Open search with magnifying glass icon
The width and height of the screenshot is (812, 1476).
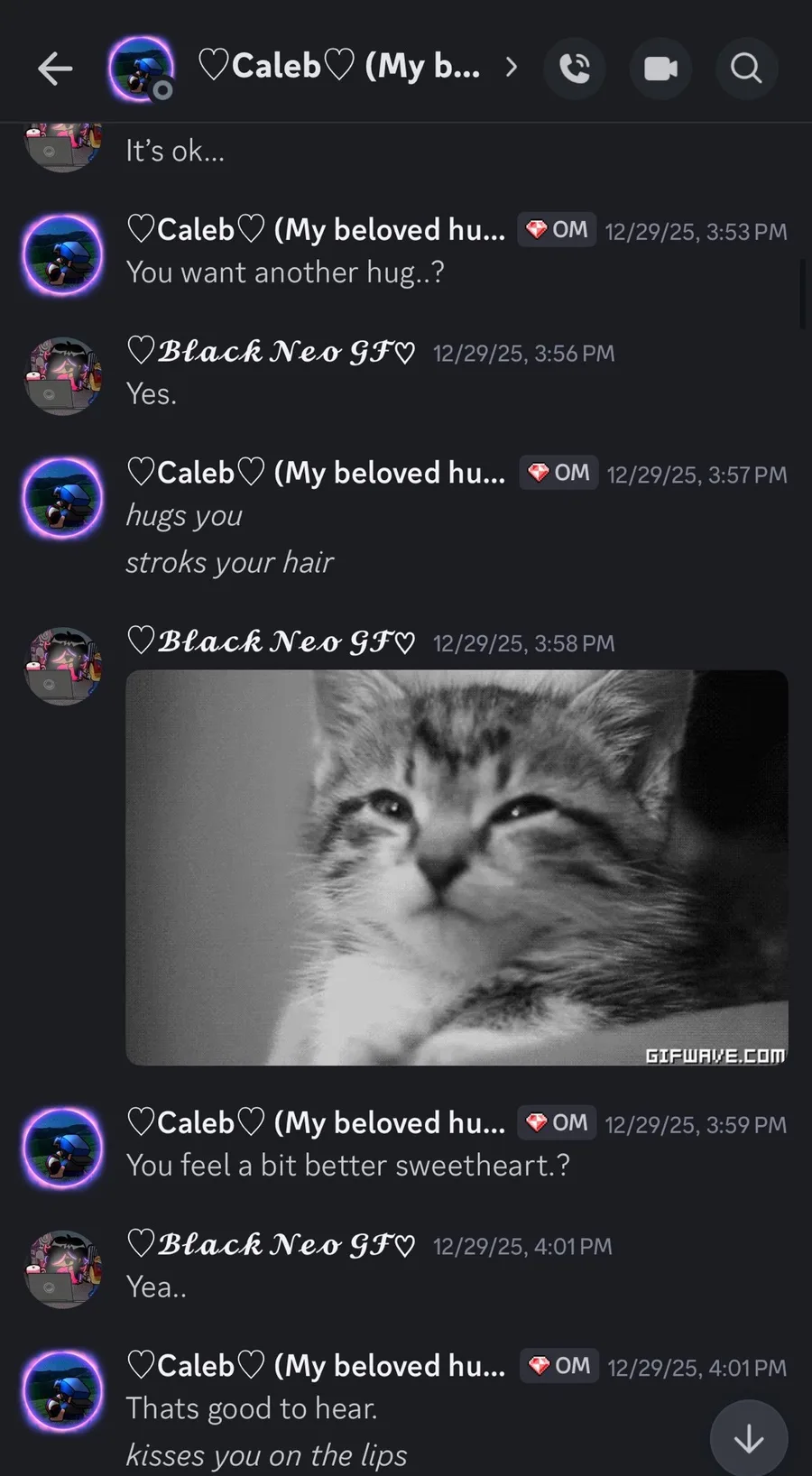pos(746,69)
